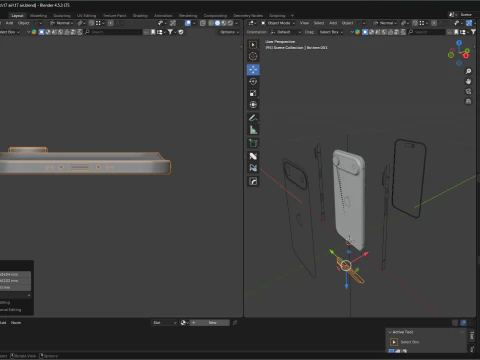Open the View menu in the right viewport
Viewport: 480px width, 360px height.
pos(304,23)
